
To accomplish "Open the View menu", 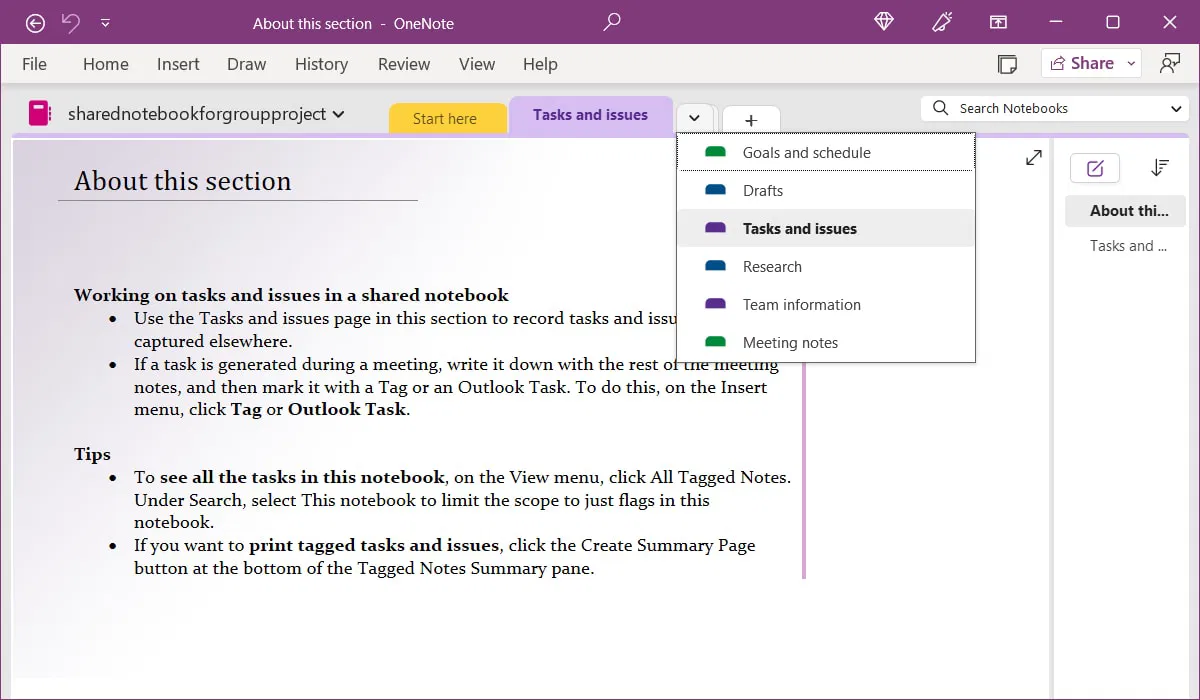I will point(477,63).
